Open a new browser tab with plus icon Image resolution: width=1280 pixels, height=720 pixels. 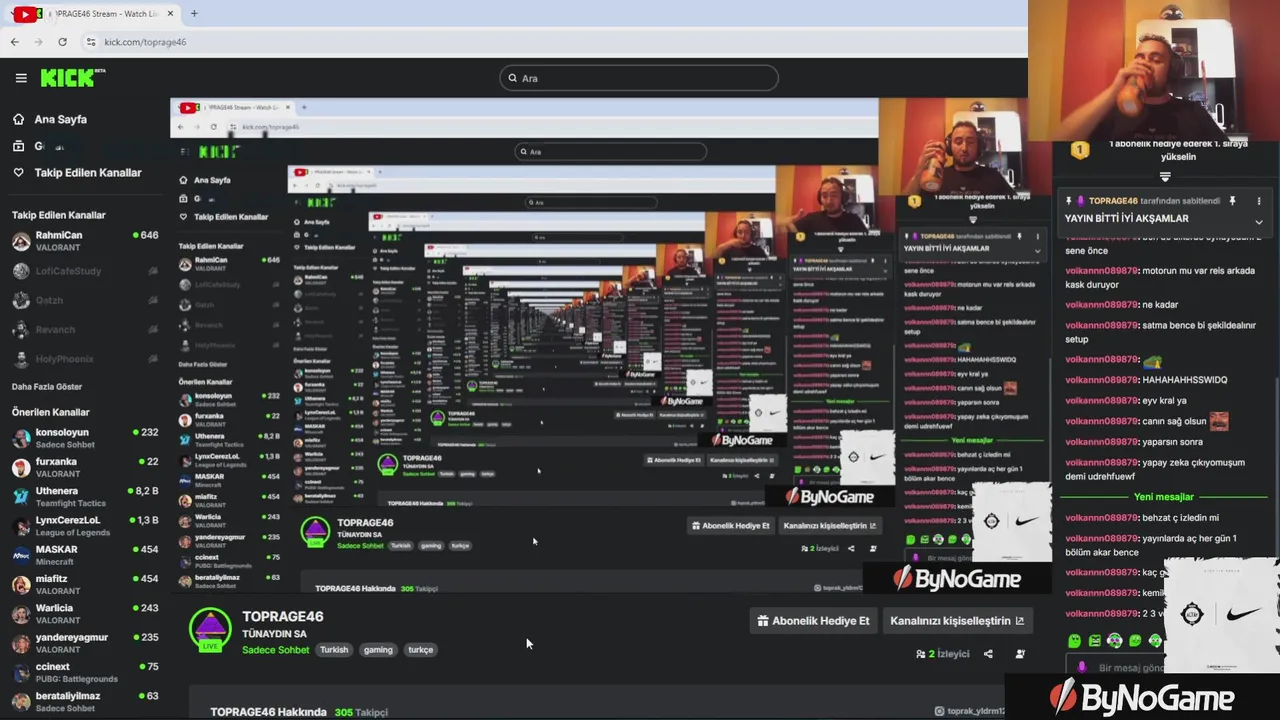click(x=194, y=14)
